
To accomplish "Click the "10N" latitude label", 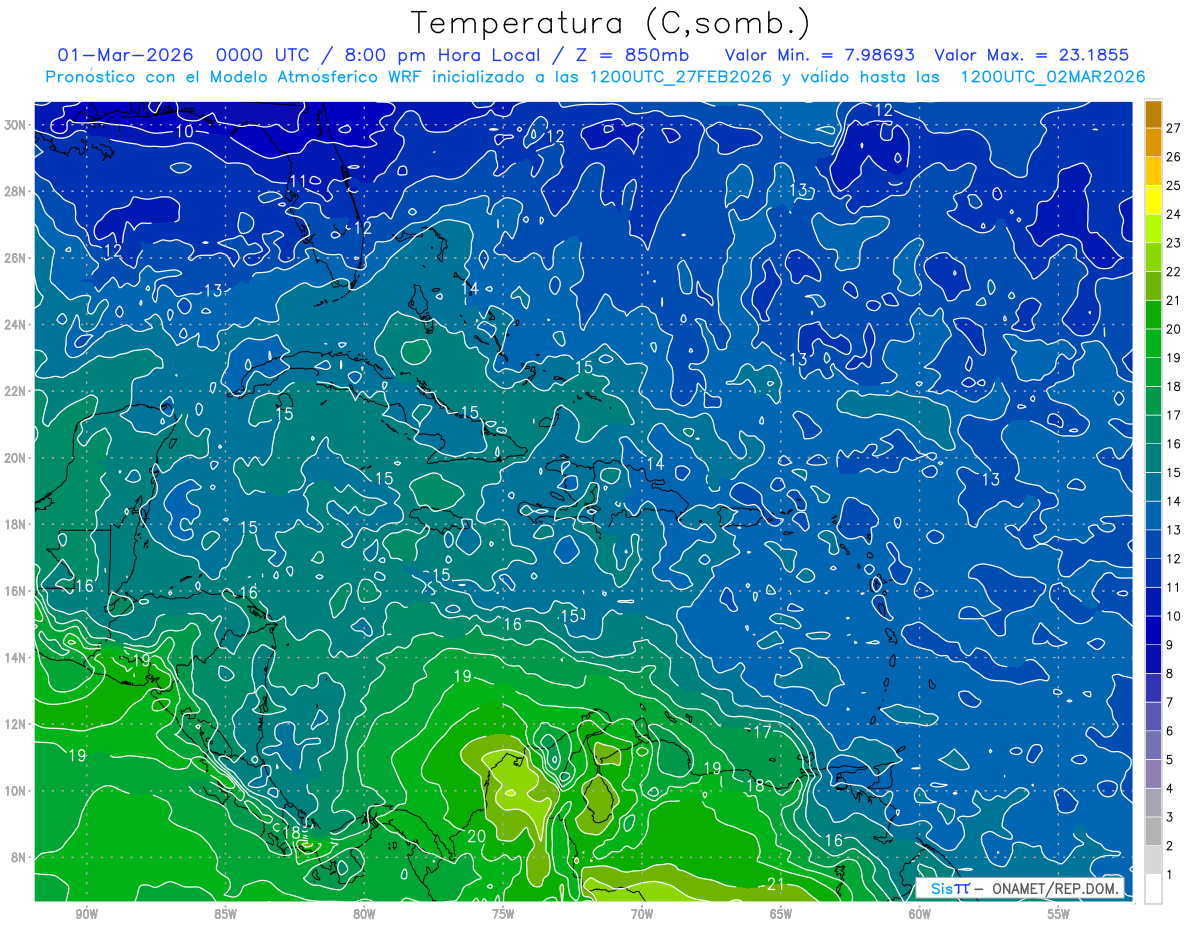I will [16, 791].
